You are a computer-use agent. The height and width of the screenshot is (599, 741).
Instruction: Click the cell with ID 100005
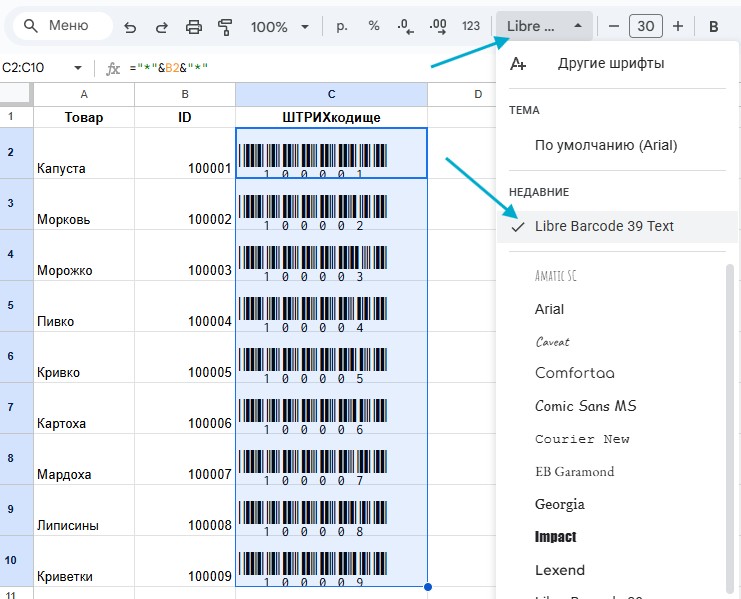(x=185, y=357)
